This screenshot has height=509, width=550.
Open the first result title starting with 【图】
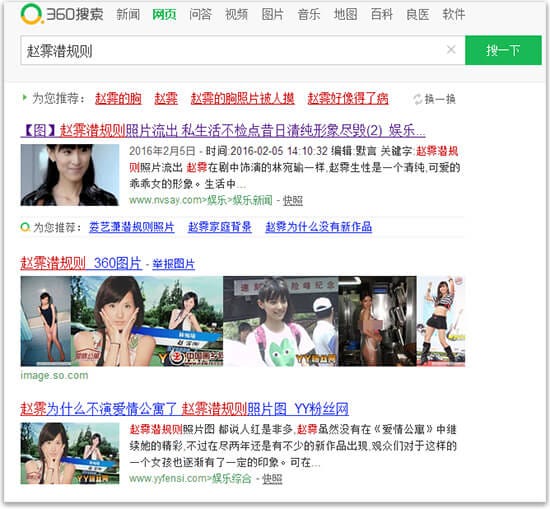pyautogui.click(x=223, y=130)
